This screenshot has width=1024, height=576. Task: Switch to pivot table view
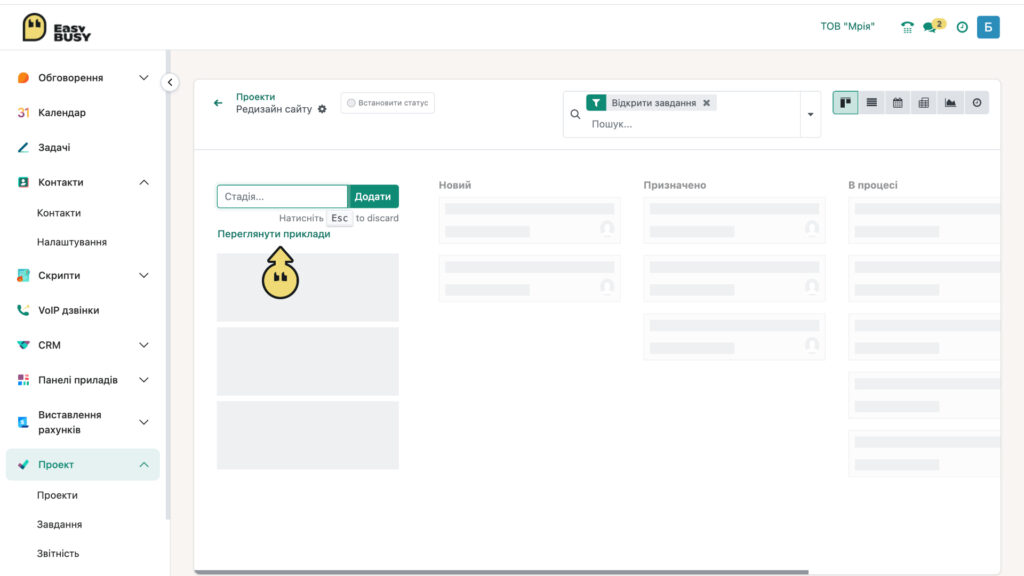[923, 103]
